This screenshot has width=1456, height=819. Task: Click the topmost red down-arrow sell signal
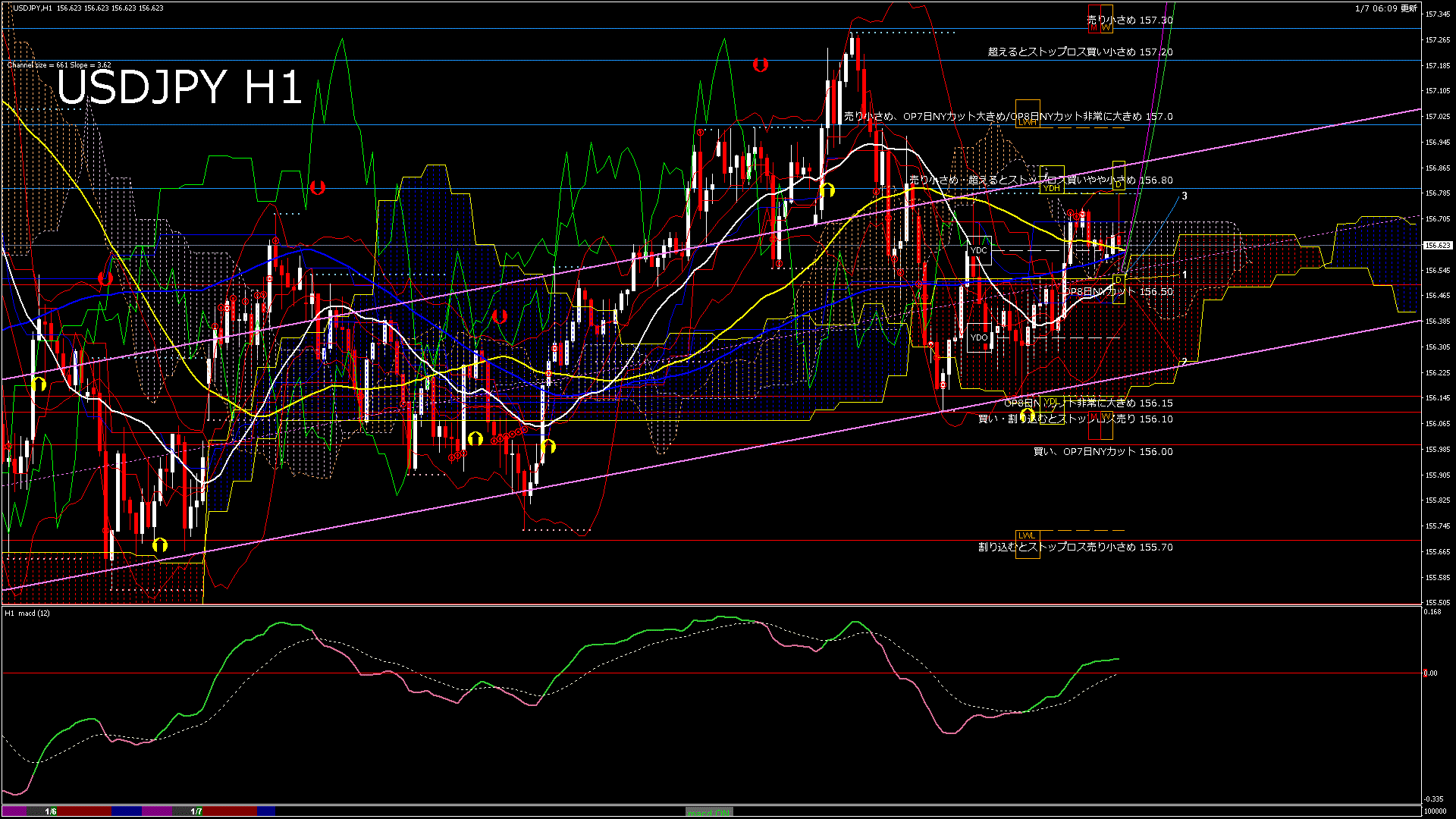click(x=760, y=65)
